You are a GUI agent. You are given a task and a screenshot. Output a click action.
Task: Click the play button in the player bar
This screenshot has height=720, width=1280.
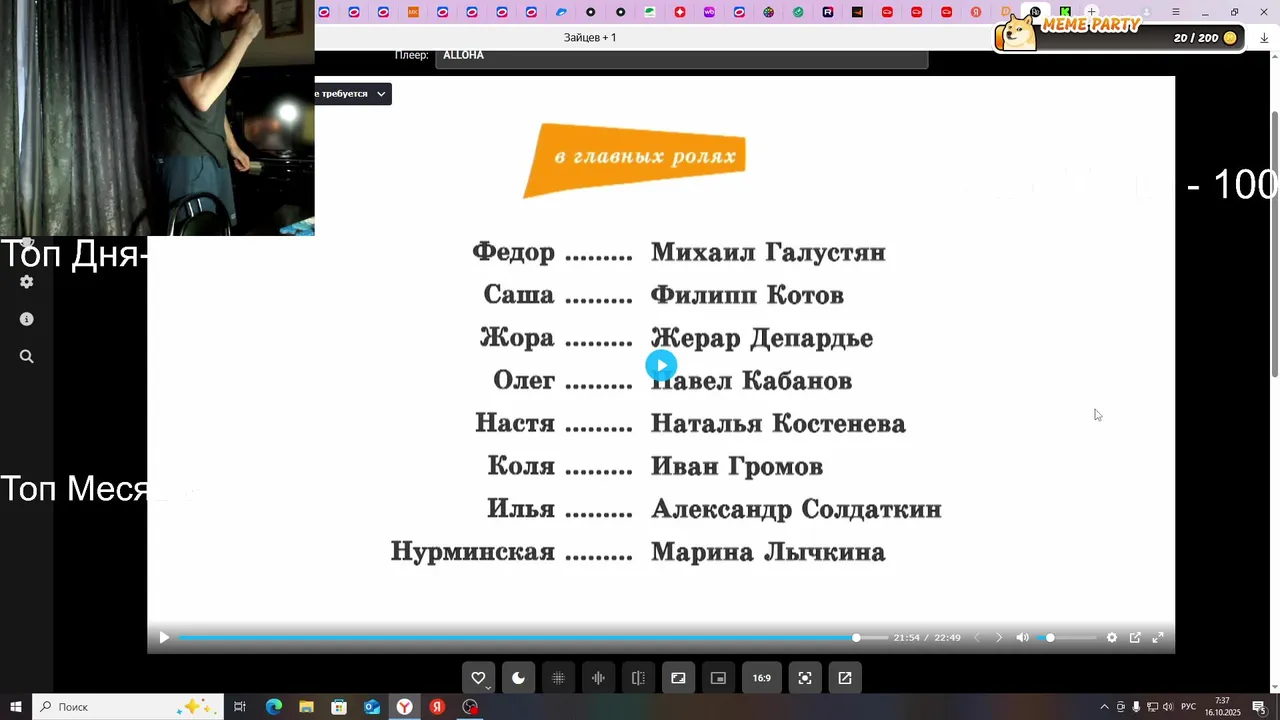tap(164, 638)
